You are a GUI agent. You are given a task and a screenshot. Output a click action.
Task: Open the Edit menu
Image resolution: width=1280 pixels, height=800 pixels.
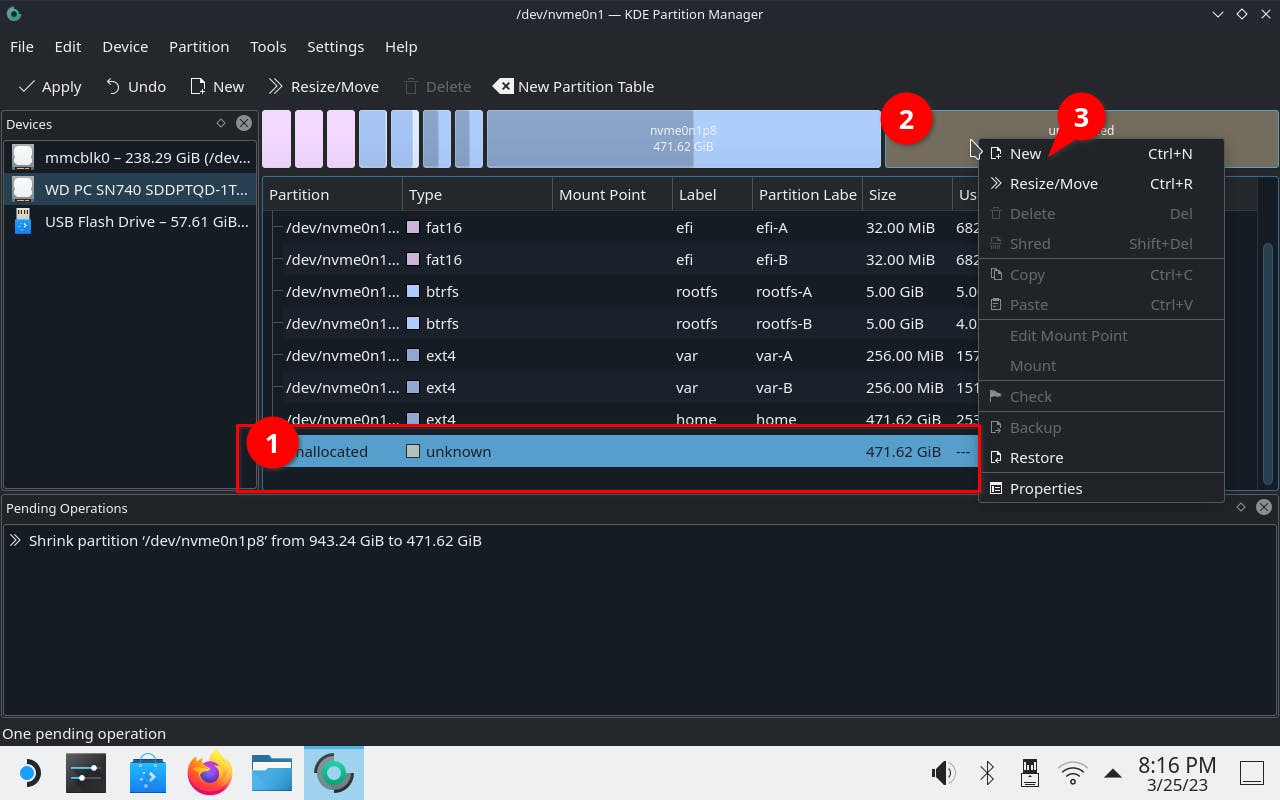(x=68, y=47)
